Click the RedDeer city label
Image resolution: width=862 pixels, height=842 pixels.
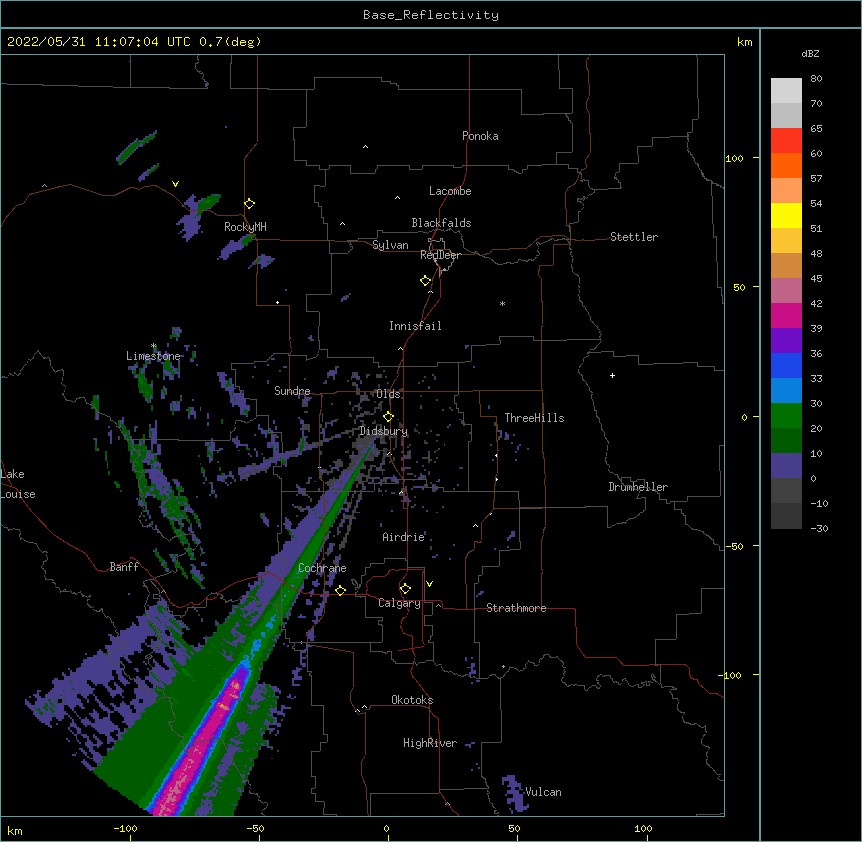point(440,255)
